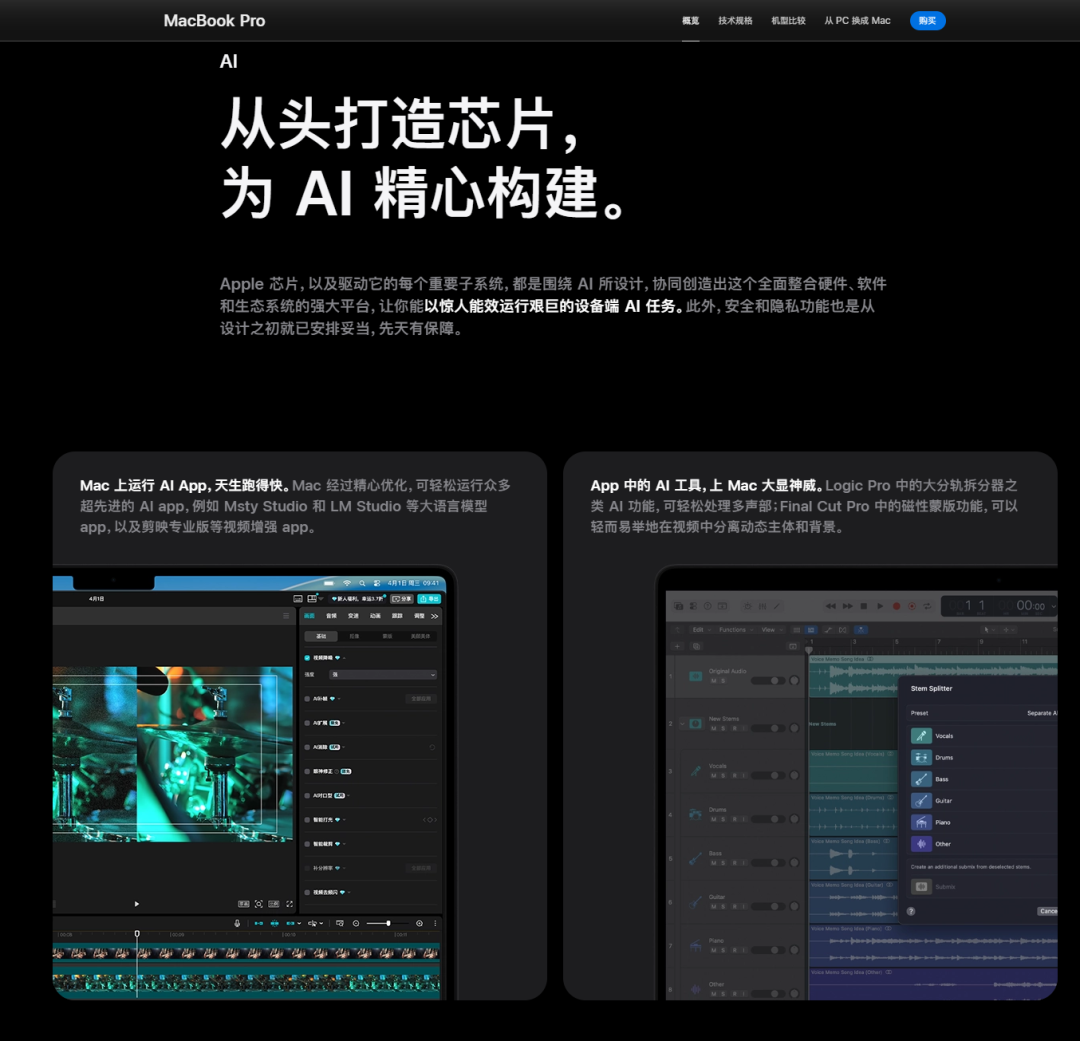This screenshot has width=1080, height=1041.
Task: Click the Submix icon in Stem Splitter
Action: point(921,887)
